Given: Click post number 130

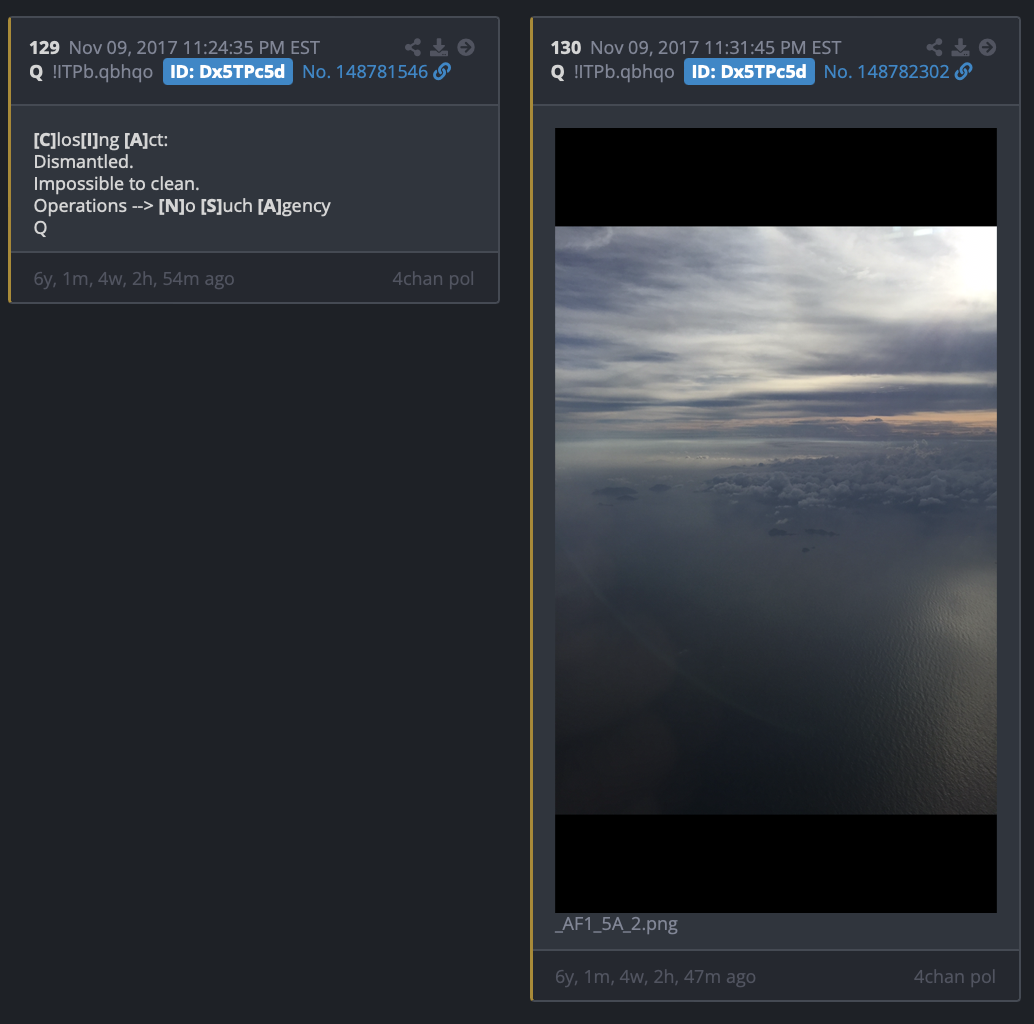Looking at the screenshot, I should point(566,47).
